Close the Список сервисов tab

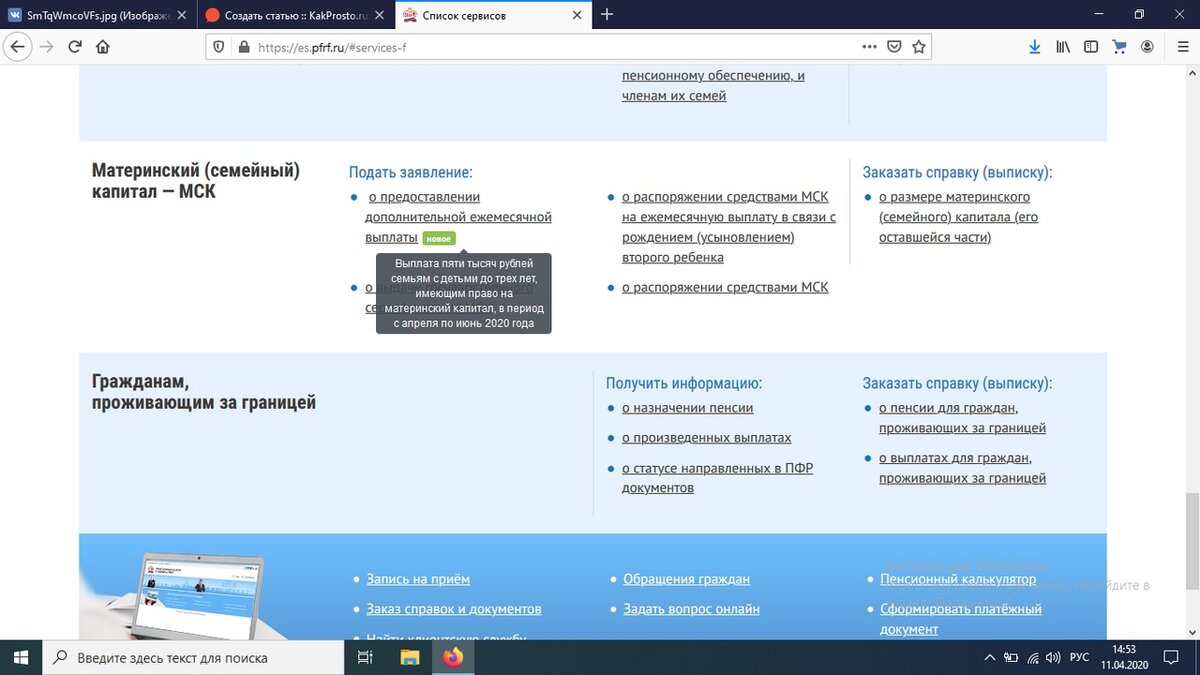click(577, 15)
